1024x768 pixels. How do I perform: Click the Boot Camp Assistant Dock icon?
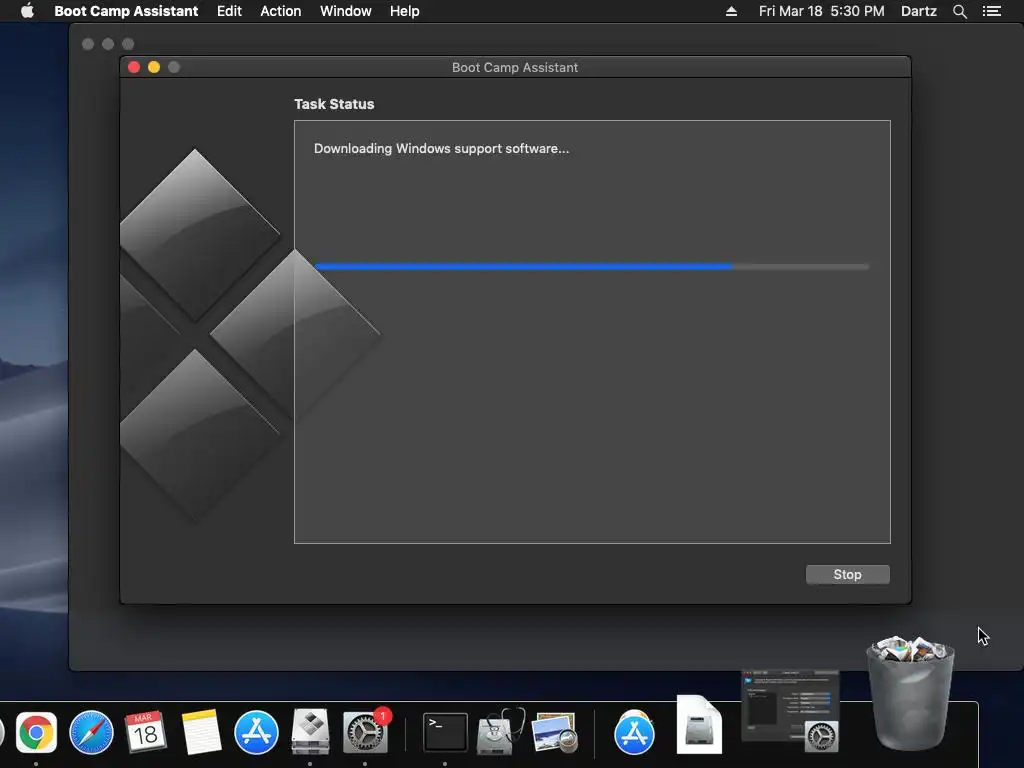310,732
